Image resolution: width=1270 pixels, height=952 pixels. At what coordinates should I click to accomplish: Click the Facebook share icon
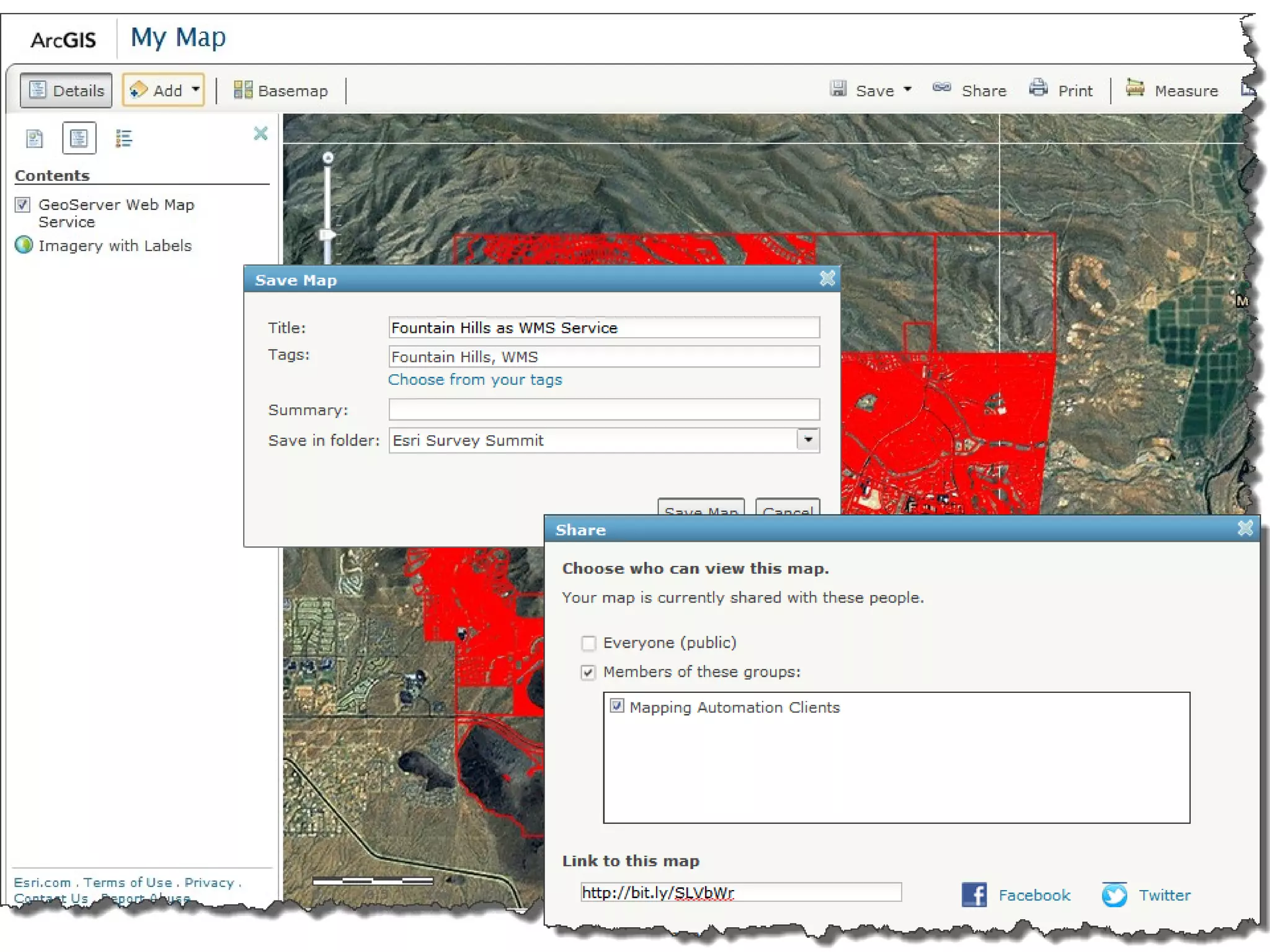pos(974,894)
